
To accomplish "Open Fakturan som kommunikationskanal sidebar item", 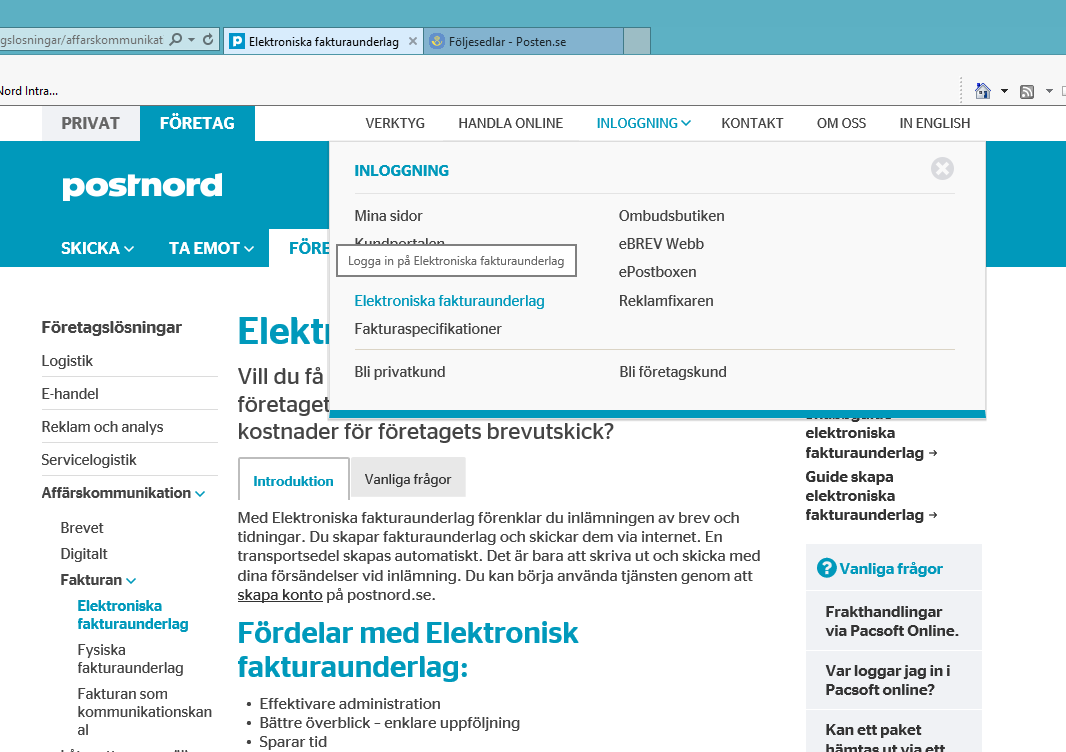I will (145, 712).
